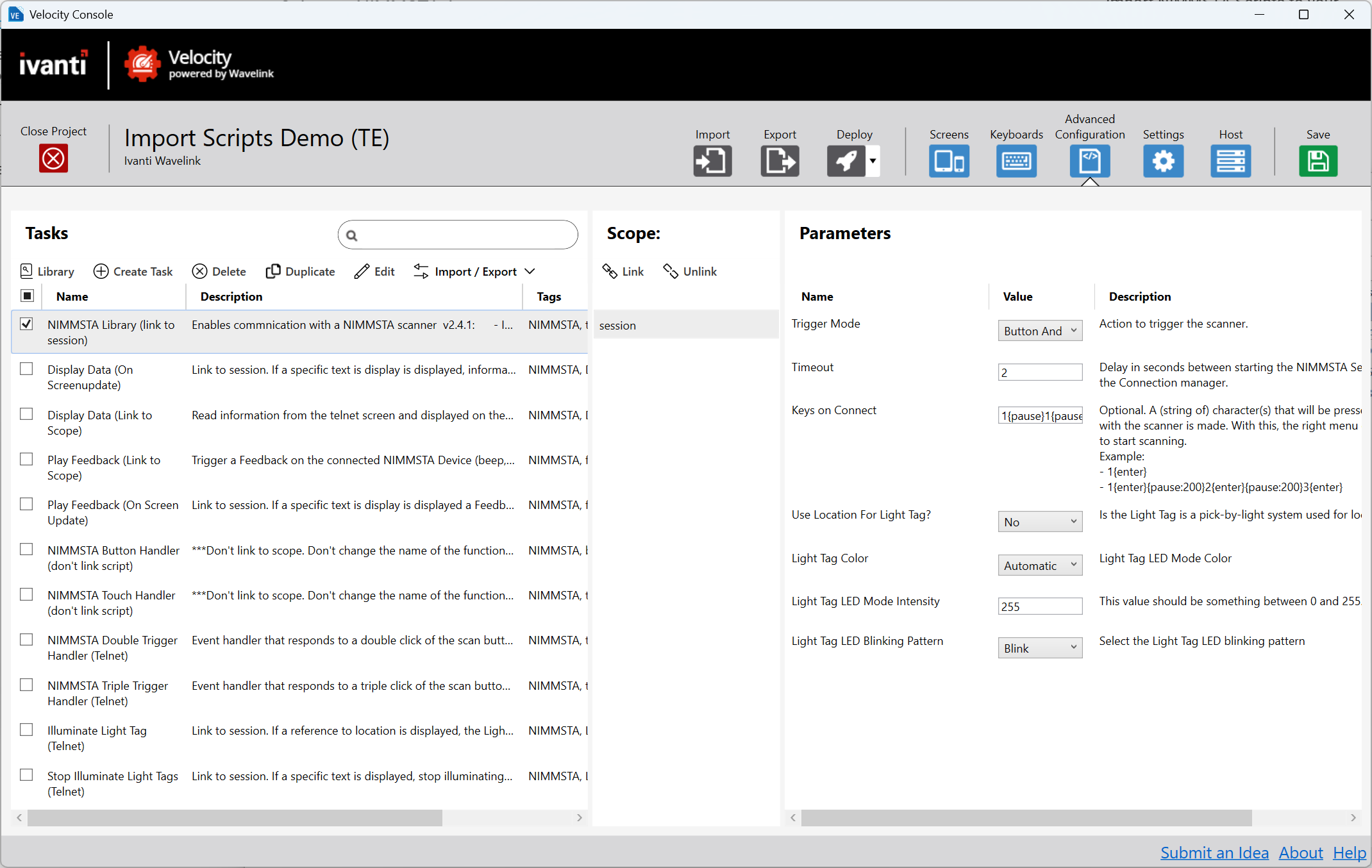
Task: Click the Timeout value field
Action: (x=1040, y=372)
